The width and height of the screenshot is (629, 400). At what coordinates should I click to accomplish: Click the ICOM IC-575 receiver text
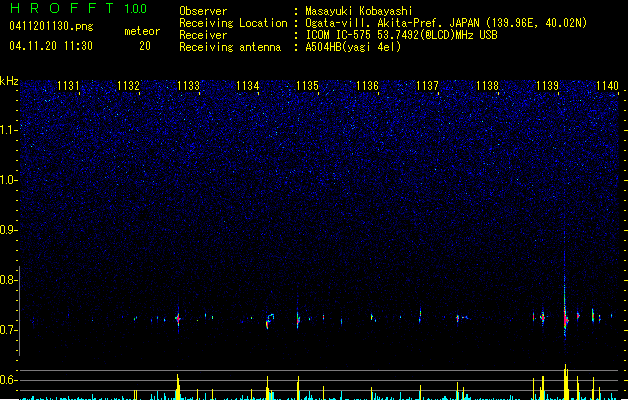[x=401, y=35]
